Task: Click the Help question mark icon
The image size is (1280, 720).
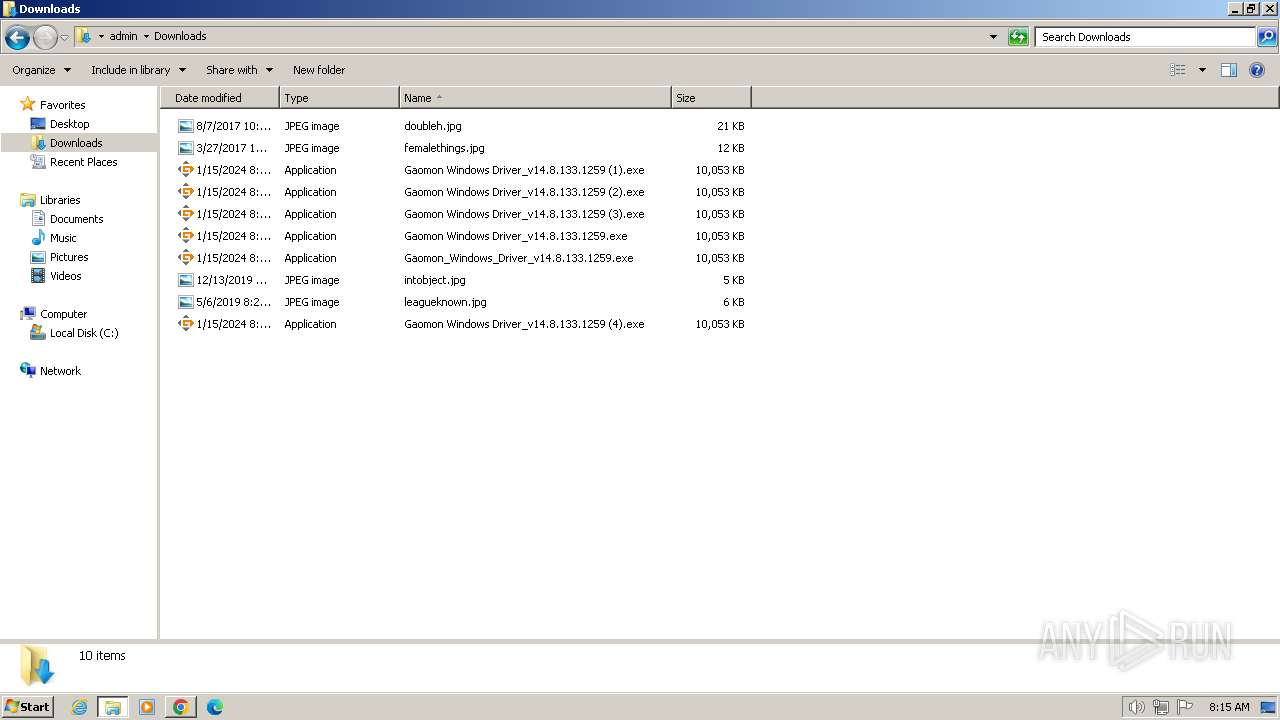Action: pyautogui.click(x=1257, y=70)
